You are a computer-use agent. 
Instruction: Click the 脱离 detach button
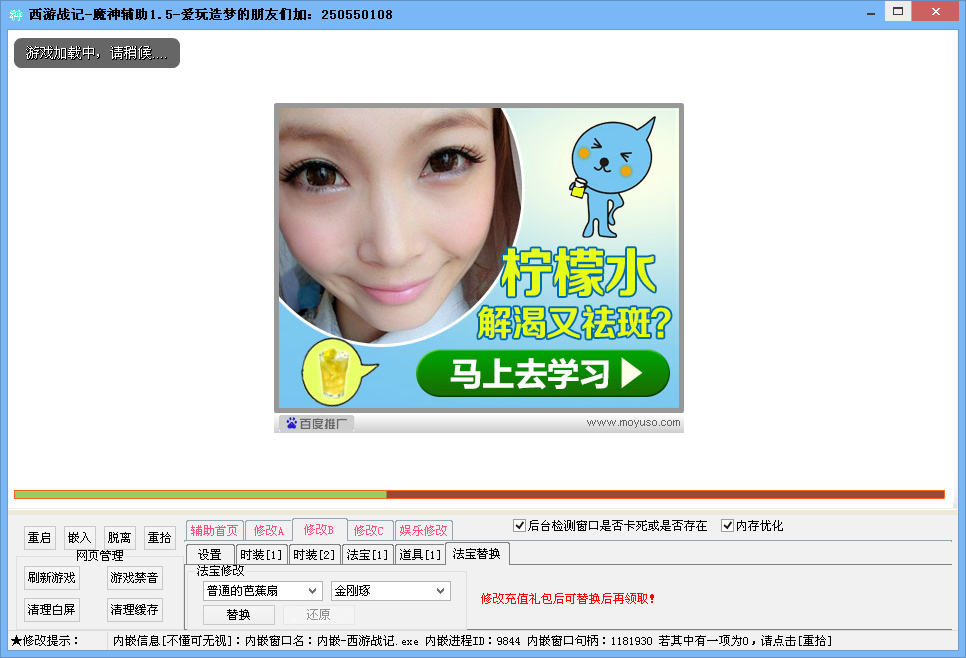tap(119, 538)
